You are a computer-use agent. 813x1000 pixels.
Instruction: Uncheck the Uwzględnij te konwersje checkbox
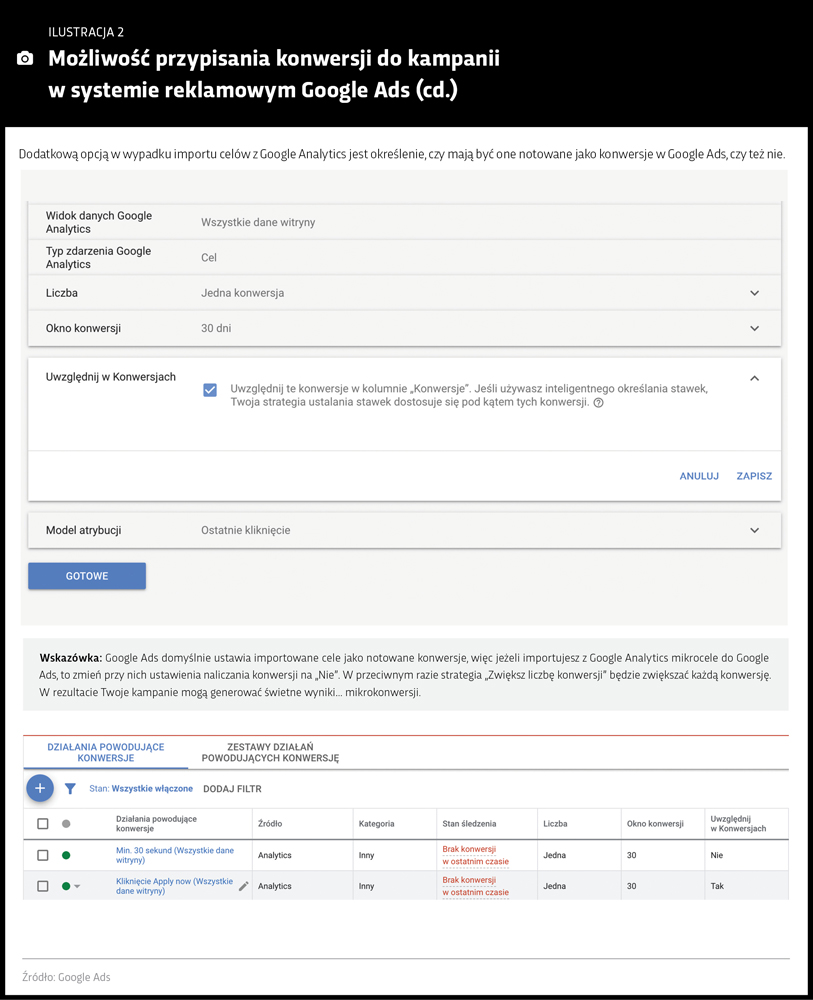pos(210,390)
